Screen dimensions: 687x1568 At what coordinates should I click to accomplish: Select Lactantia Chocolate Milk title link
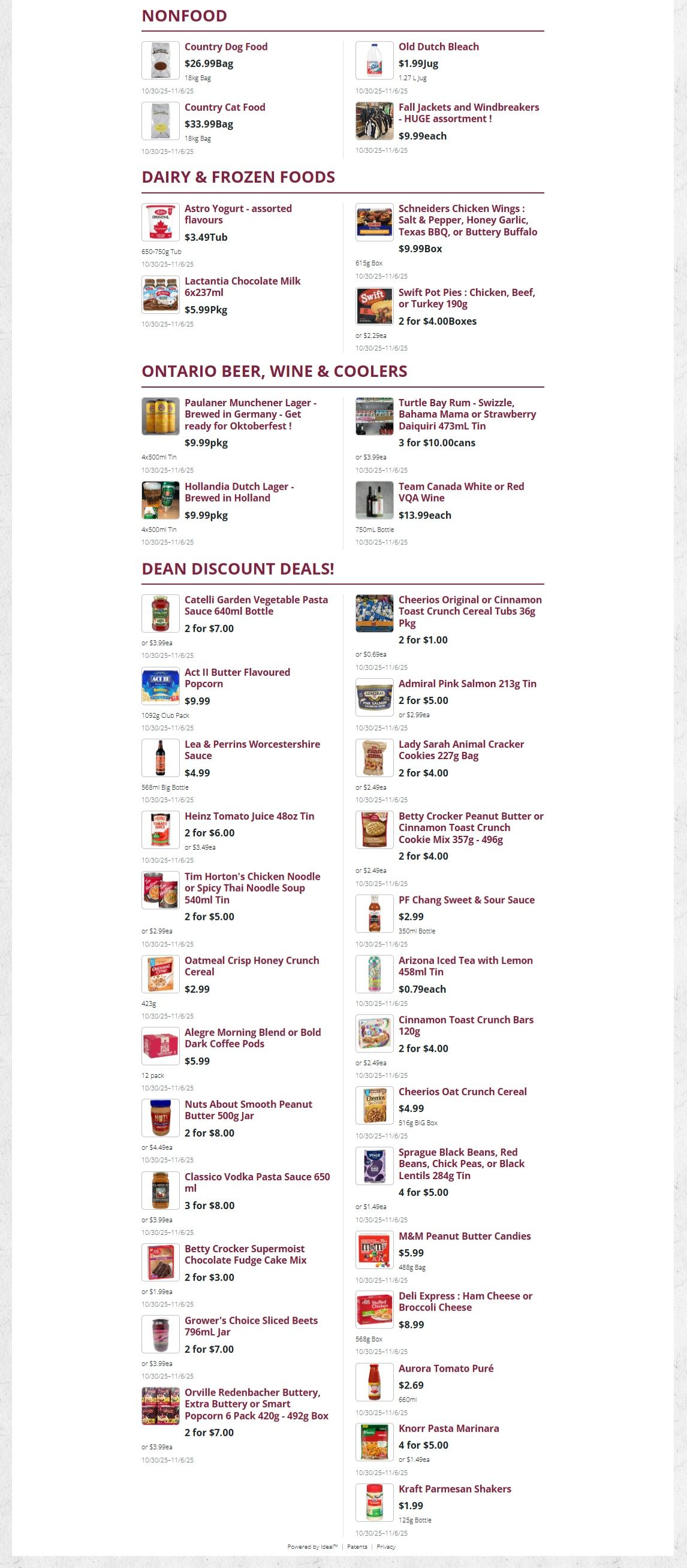[x=242, y=286]
